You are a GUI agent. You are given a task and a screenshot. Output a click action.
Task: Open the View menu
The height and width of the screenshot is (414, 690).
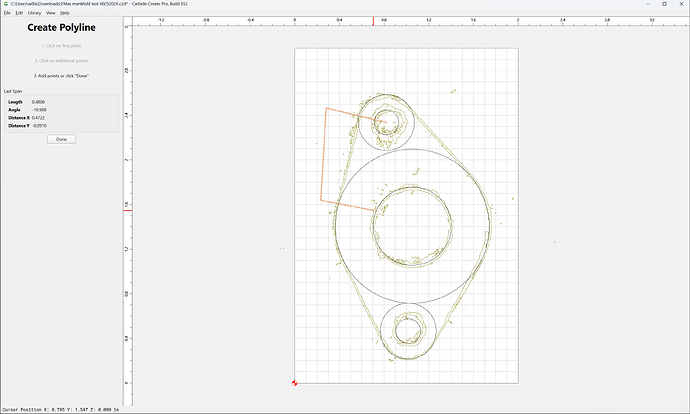(51, 13)
